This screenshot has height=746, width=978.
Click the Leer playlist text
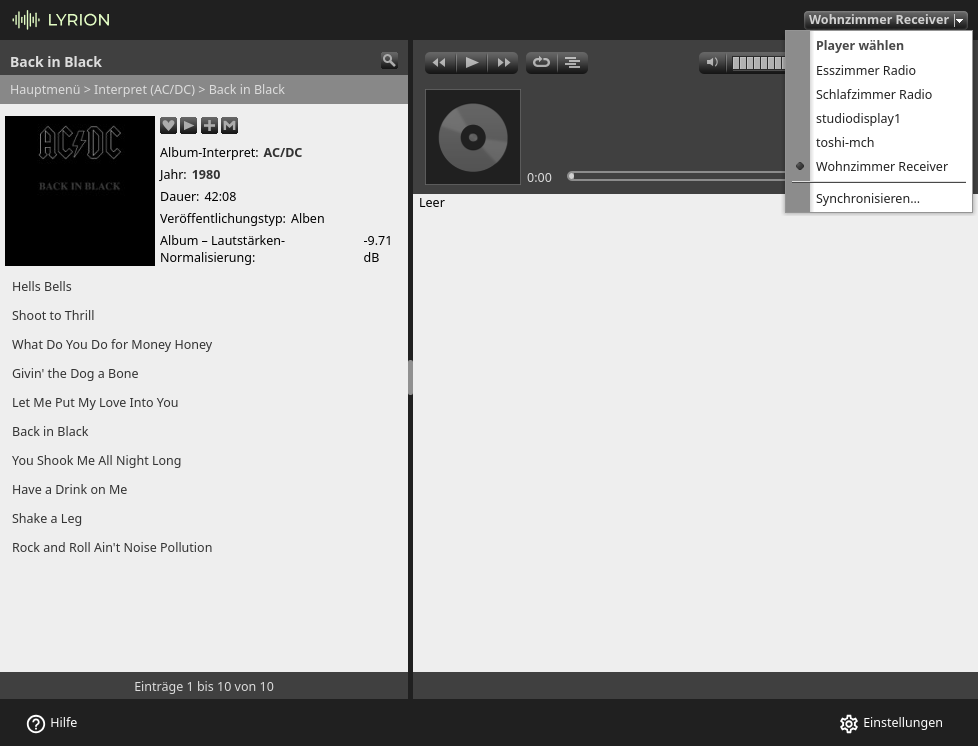432,203
